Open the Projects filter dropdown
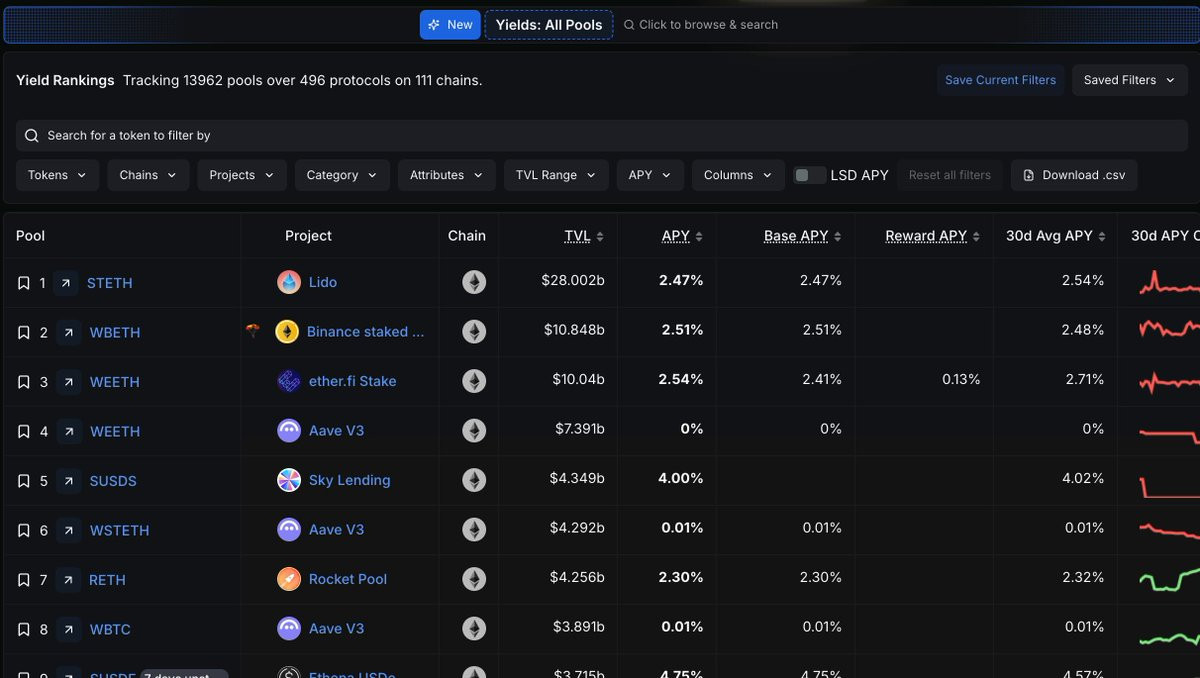Viewport: 1200px width, 678px height. (242, 175)
